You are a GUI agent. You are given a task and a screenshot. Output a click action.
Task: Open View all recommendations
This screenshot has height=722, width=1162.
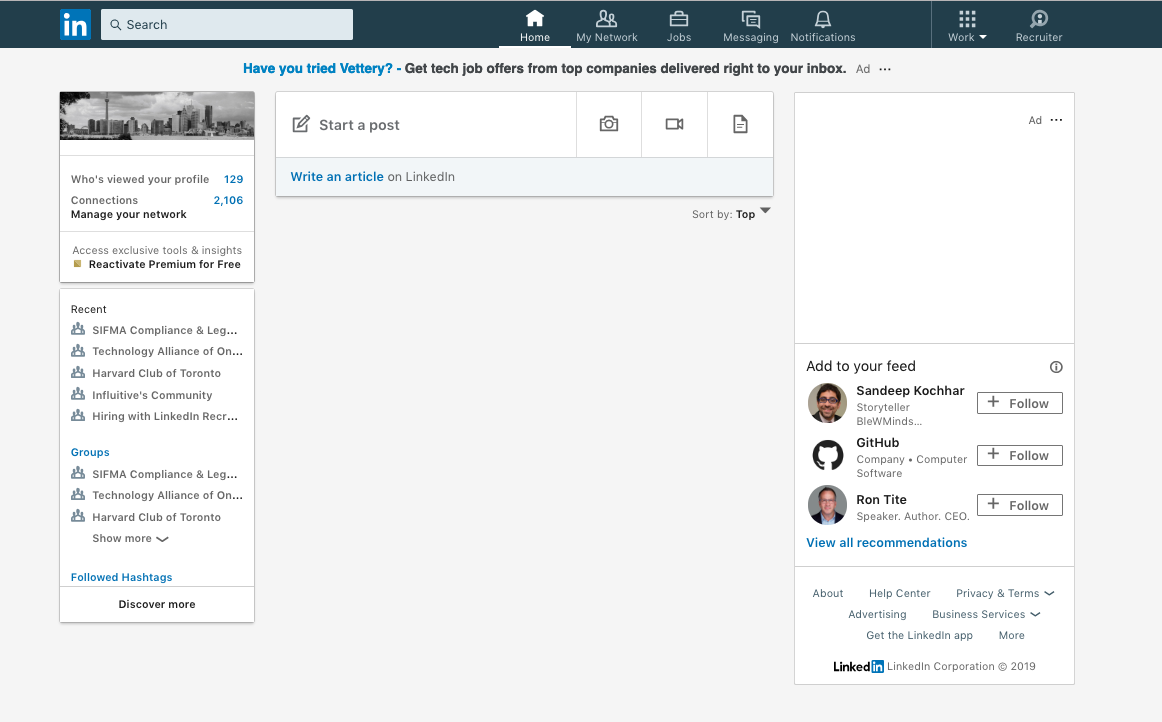(886, 542)
